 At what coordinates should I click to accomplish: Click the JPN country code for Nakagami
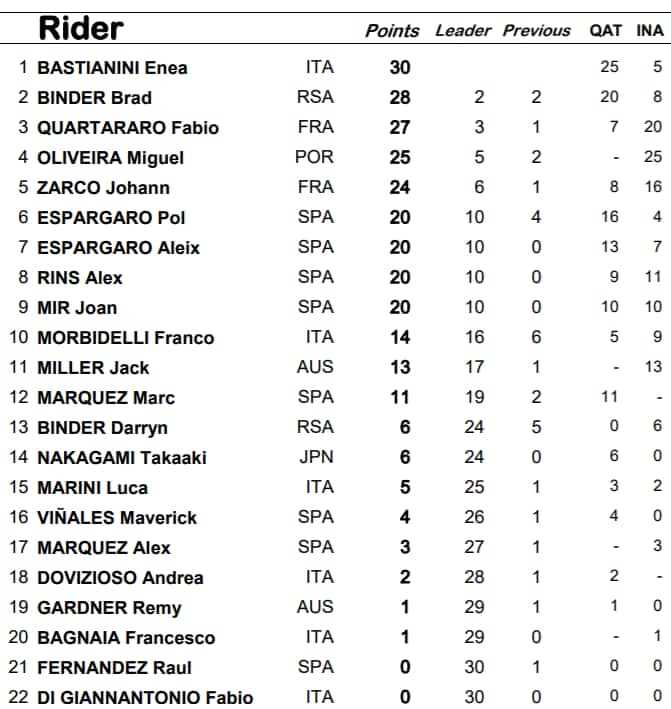pyautogui.click(x=315, y=458)
